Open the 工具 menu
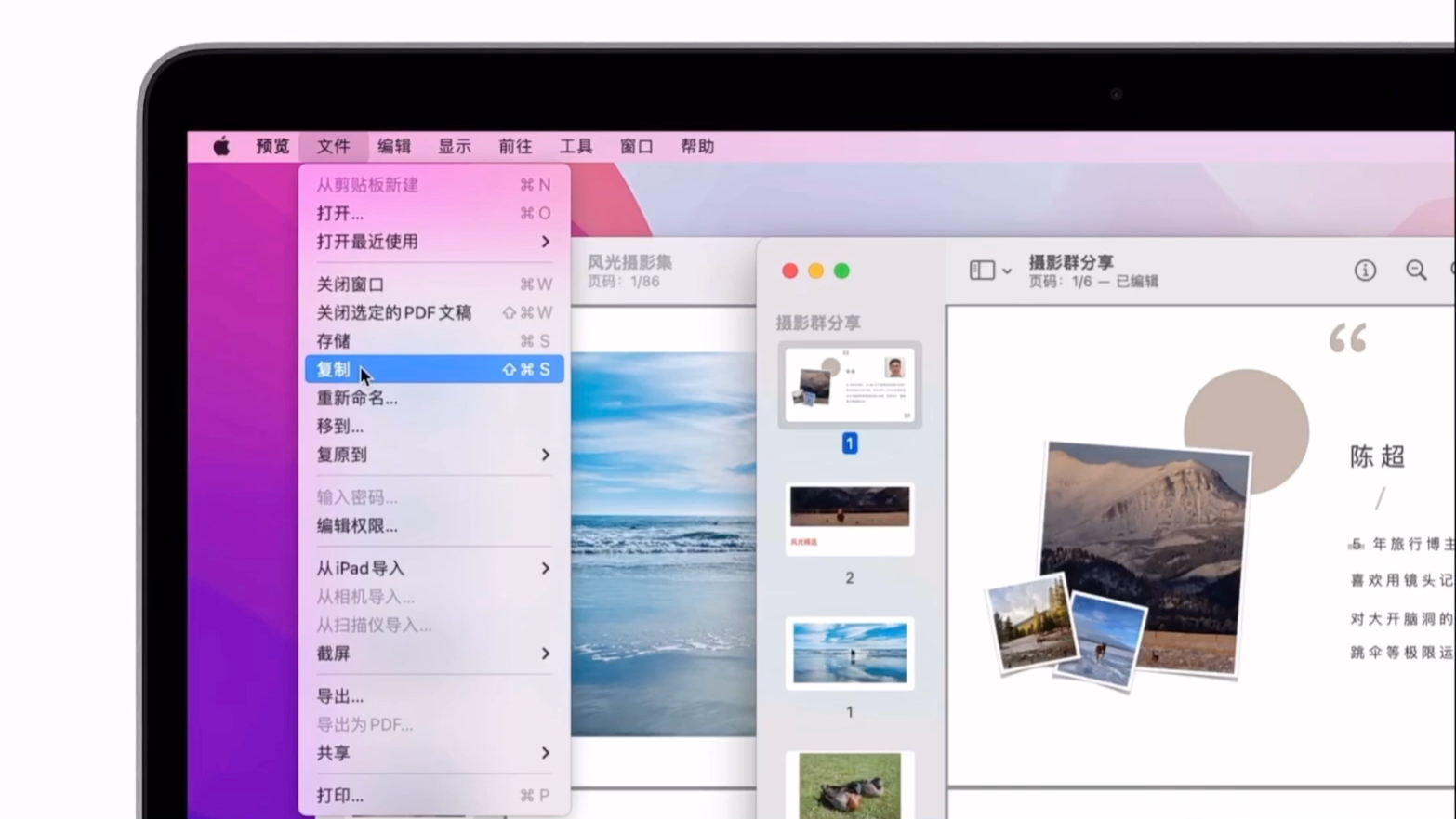 pos(575,146)
